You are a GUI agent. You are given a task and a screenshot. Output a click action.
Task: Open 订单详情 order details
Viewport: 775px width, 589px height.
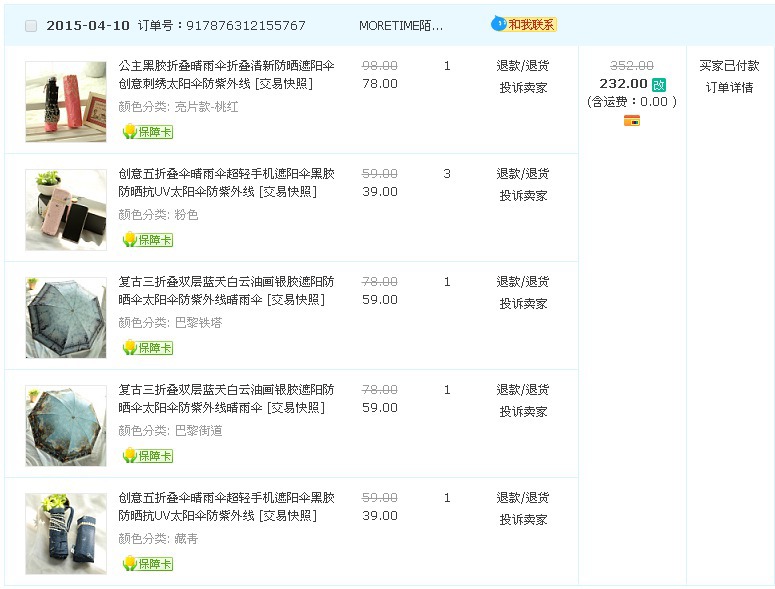click(x=730, y=87)
